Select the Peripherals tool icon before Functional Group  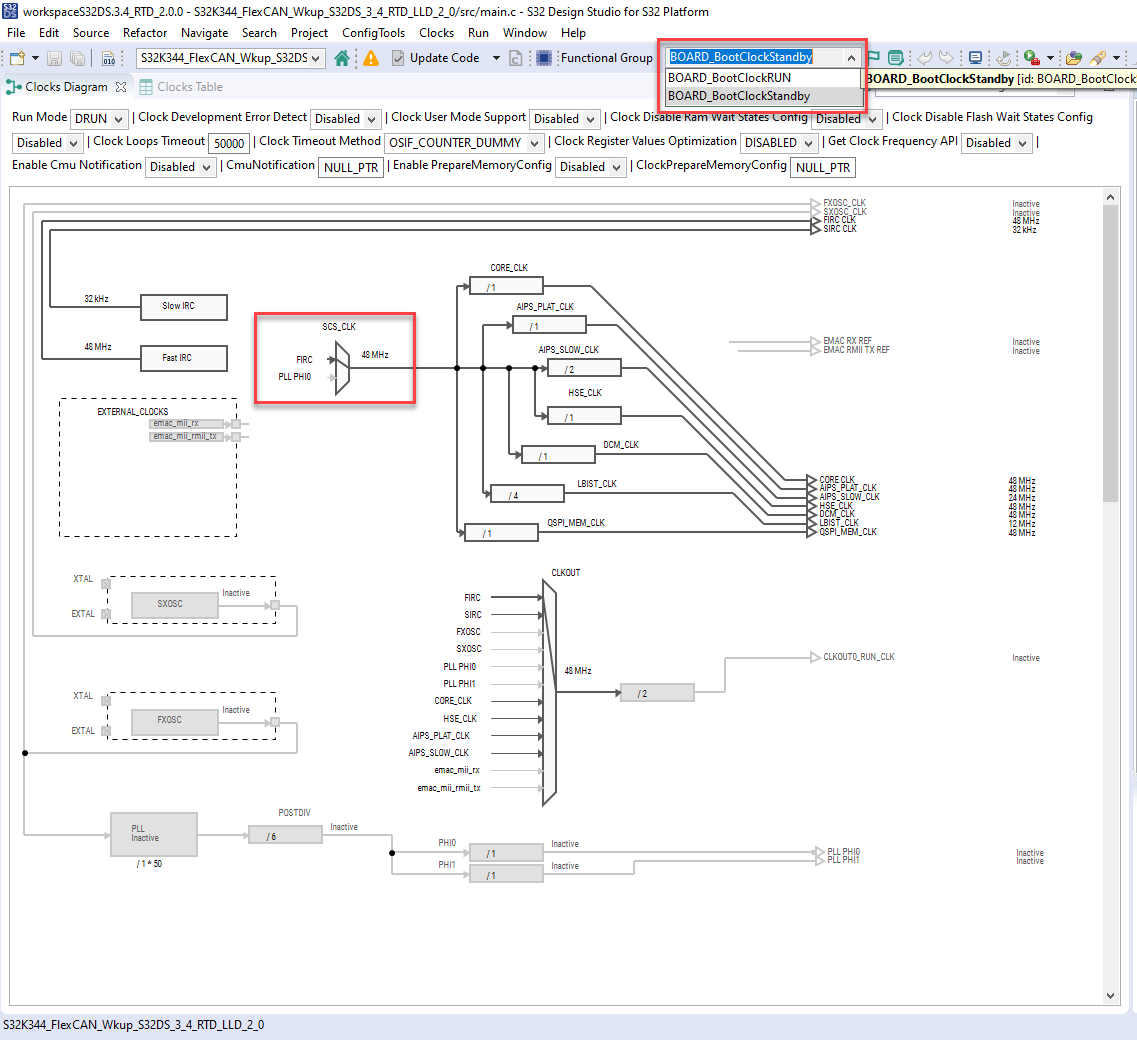(x=542, y=58)
